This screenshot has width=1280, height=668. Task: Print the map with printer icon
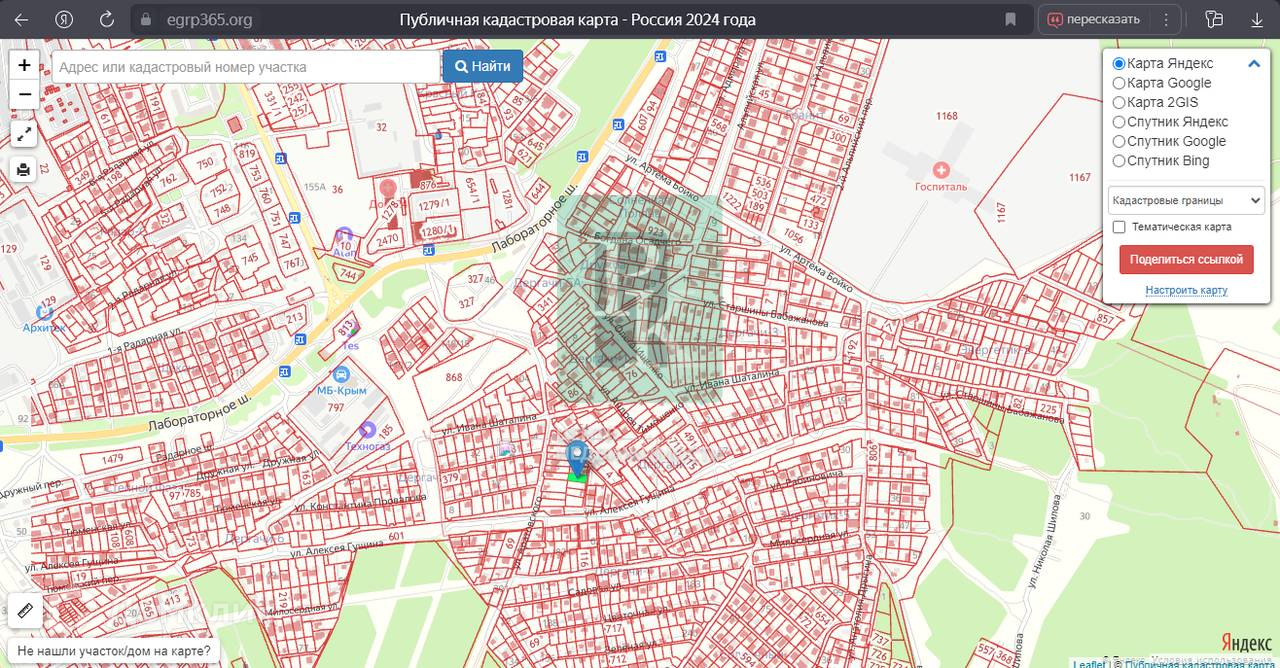coord(24,169)
